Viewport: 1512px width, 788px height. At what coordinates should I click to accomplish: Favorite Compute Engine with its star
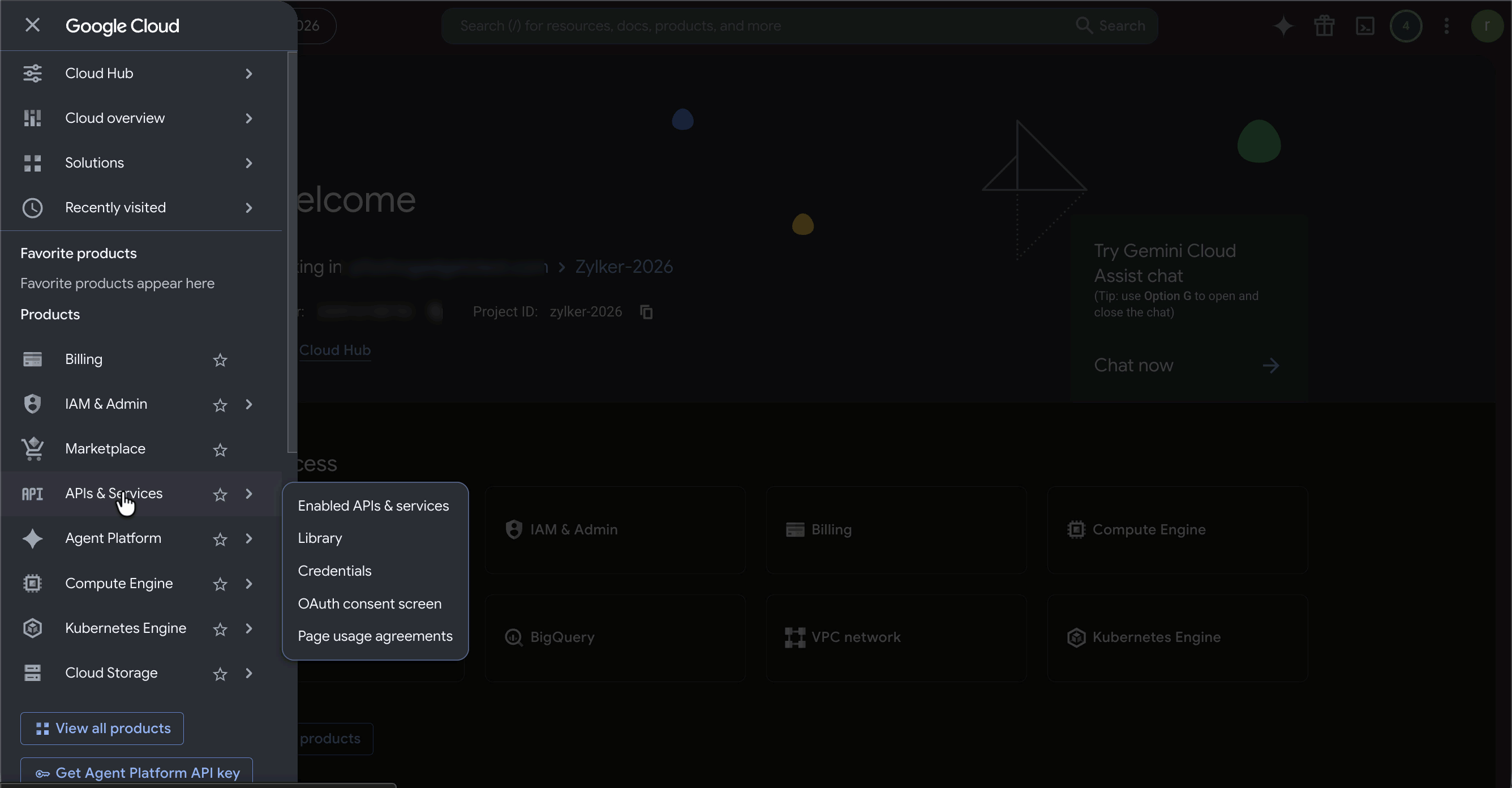tap(220, 584)
